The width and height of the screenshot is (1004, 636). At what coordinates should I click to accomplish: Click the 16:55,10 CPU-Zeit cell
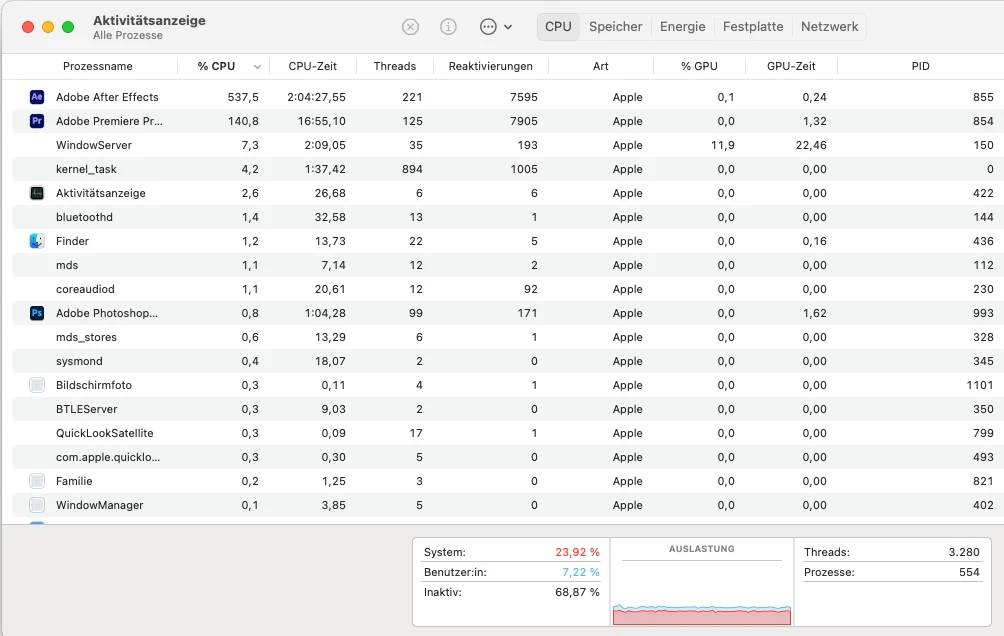tap(321, 121)
